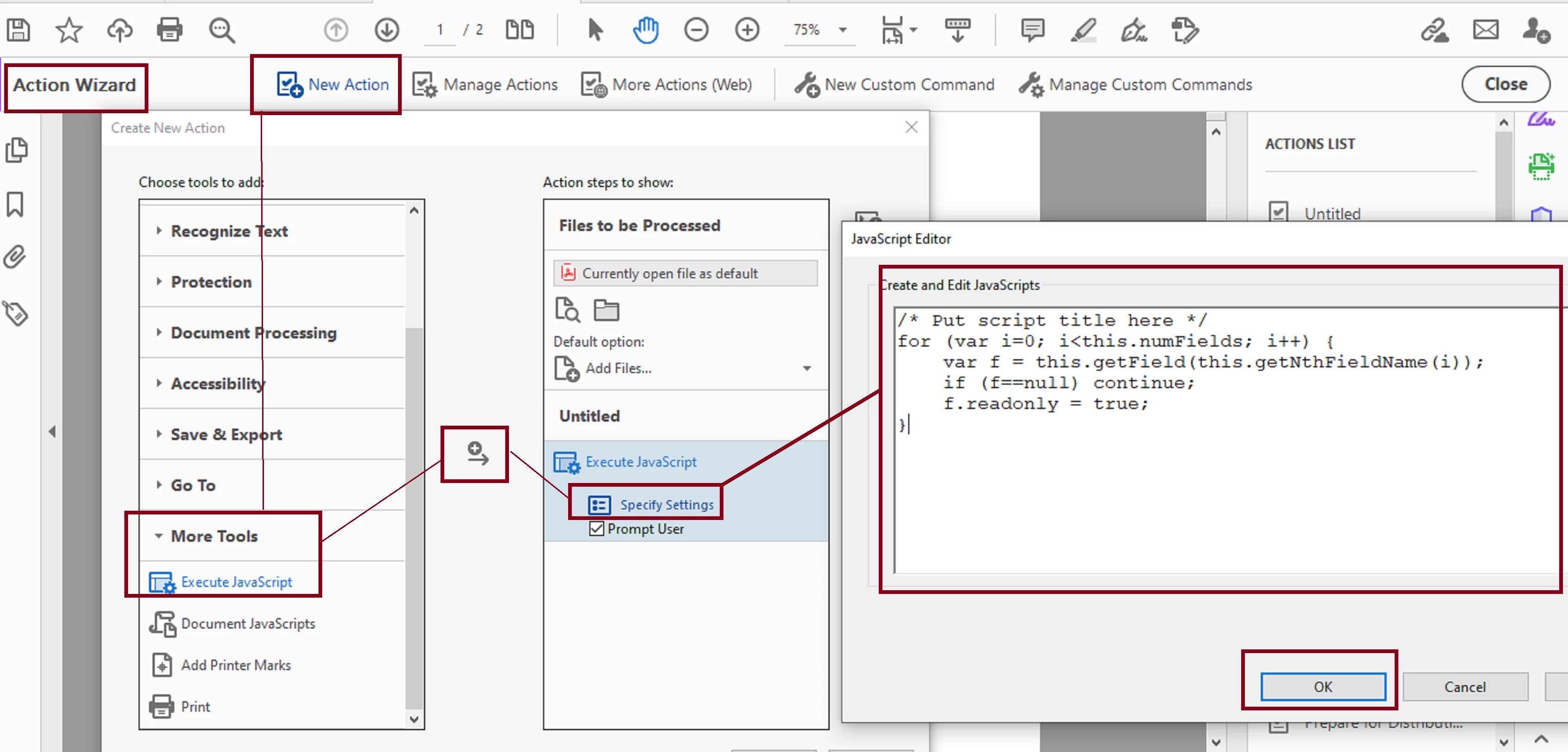Click the page number input field
Image resolution: width=1568 pixels, height=752 pixels.
coord(440,29)
